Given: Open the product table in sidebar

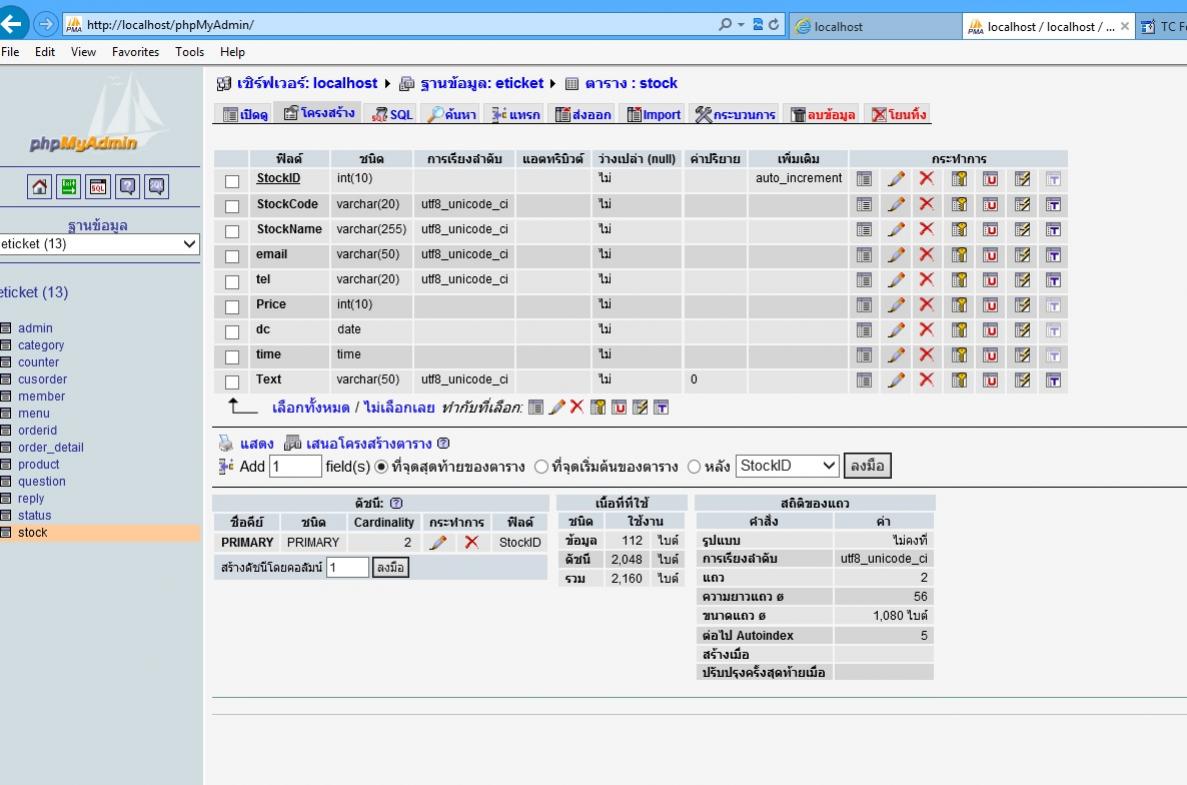Looking at the screenshot, I should [x=38, y=465].
